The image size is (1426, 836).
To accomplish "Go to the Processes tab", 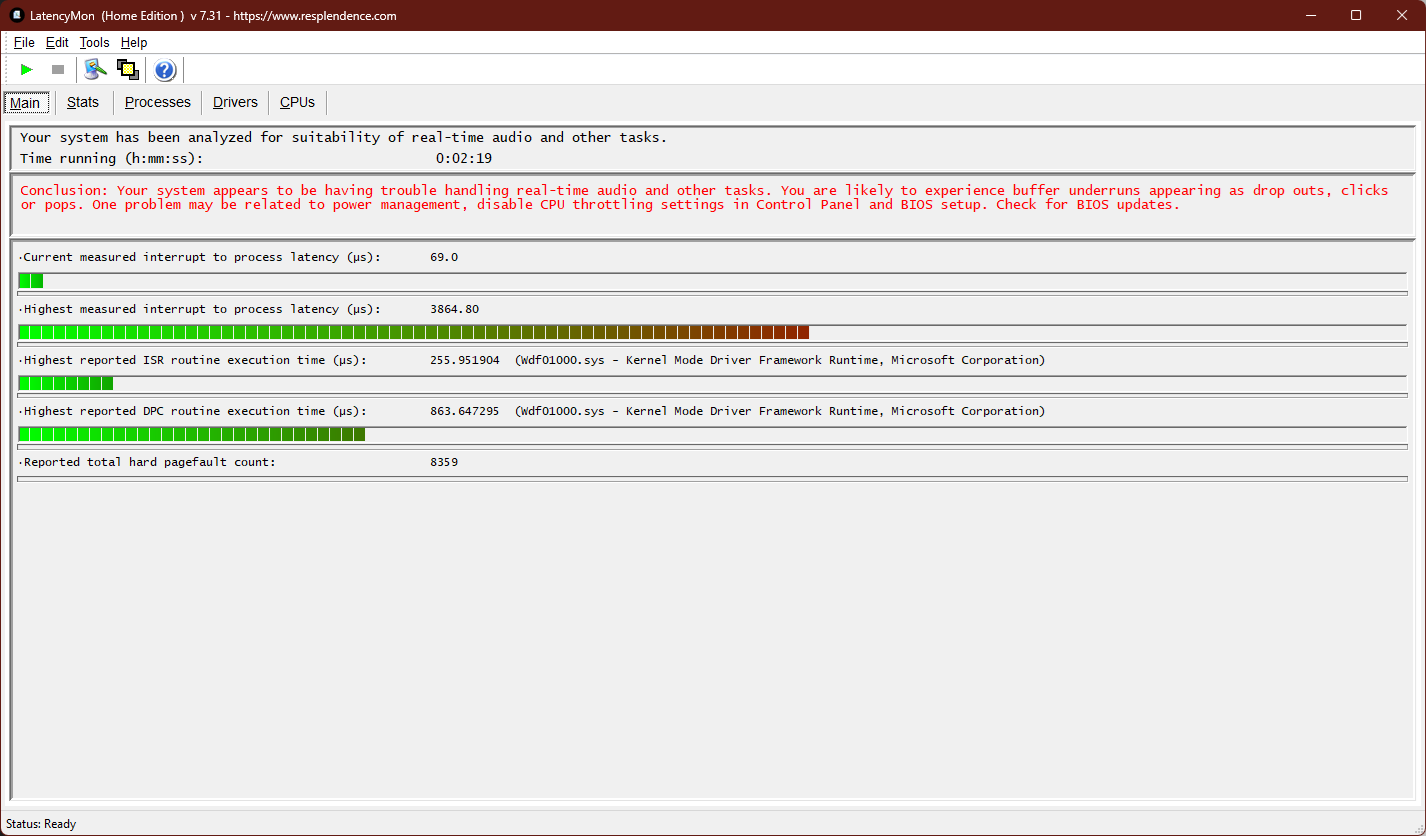I will tap(157, 102).
